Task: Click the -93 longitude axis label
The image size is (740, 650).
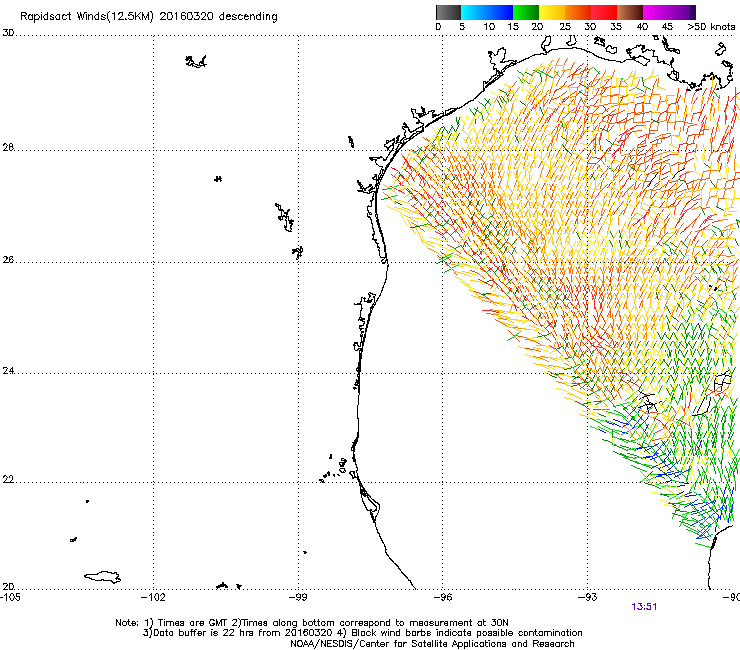Action: tap(588, 598)
